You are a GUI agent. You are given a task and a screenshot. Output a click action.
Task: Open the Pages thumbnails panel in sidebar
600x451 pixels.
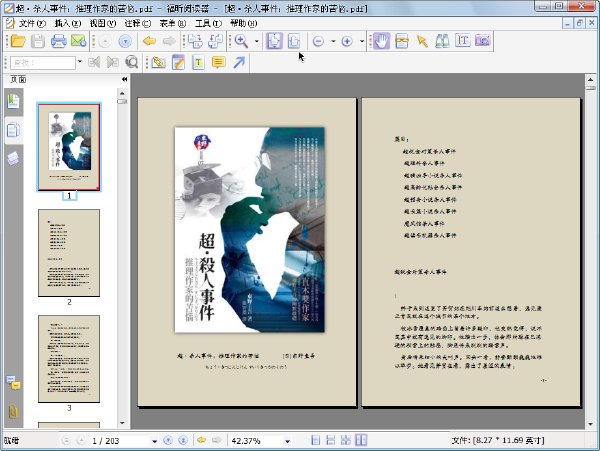pos(13,130)
